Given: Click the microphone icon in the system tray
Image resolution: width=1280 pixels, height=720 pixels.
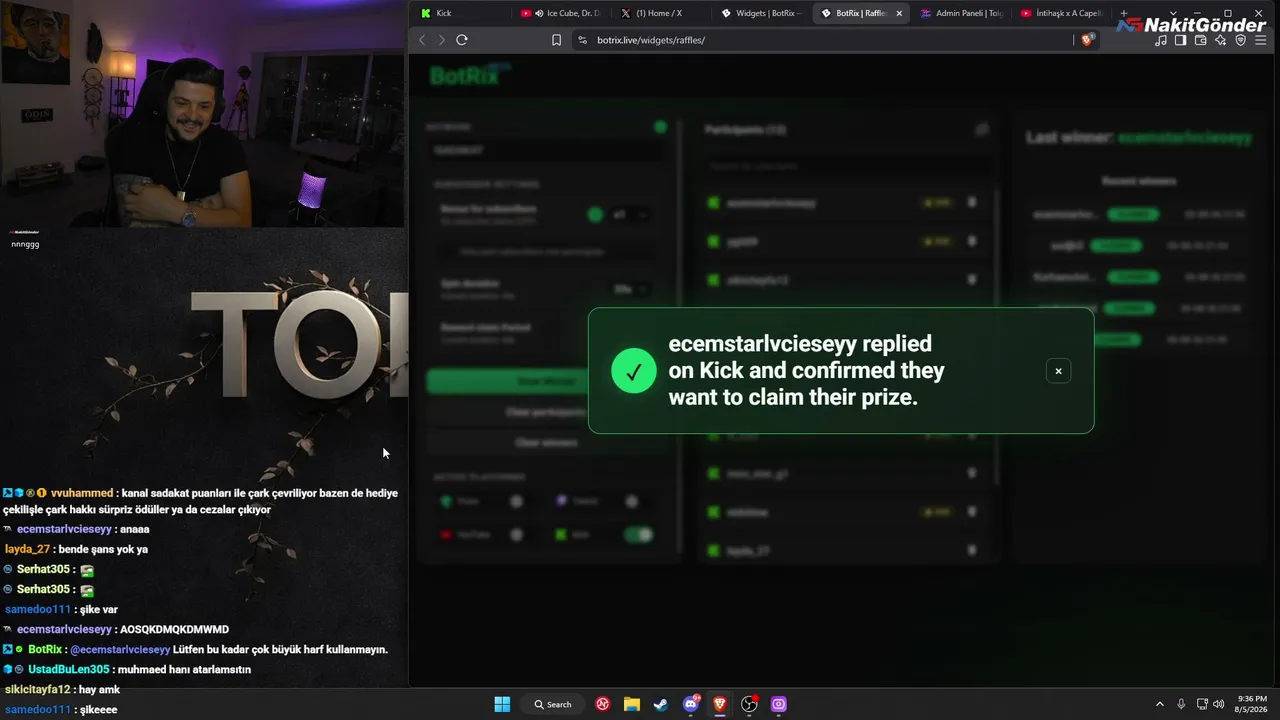Looking at the screenshot, I should pos(1181,704).
